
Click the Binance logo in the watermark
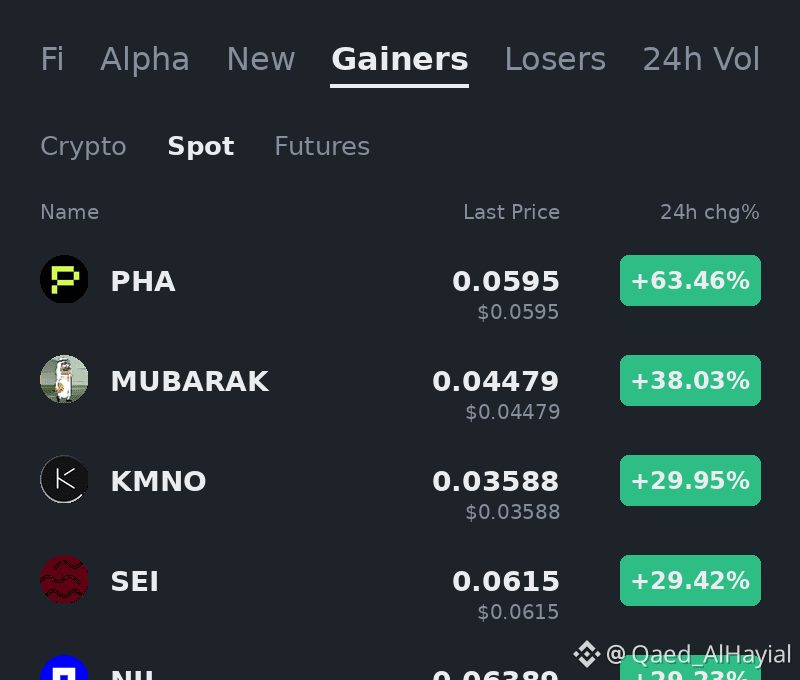(587, 654)
